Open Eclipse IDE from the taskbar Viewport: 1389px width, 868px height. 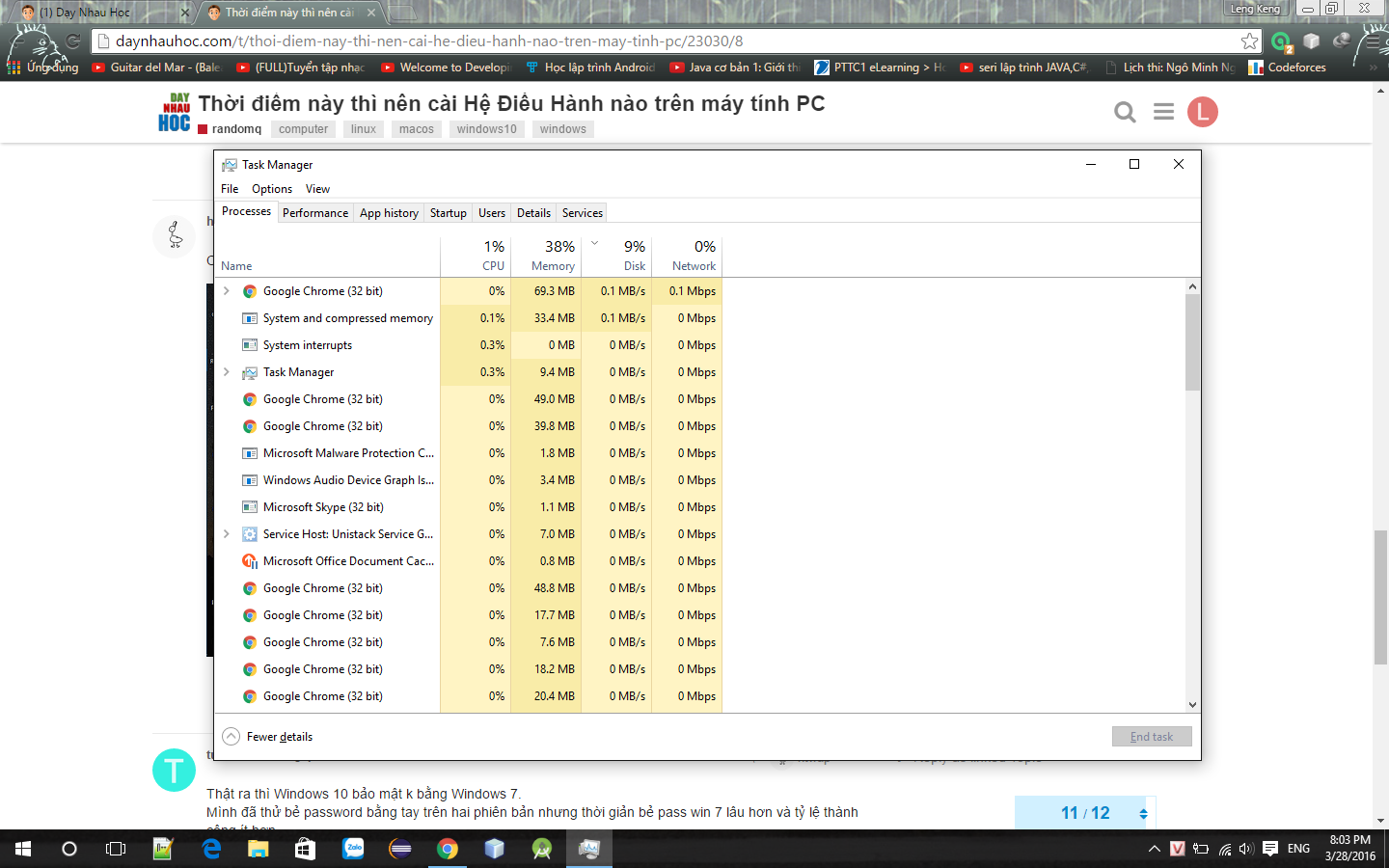pos(400,849)
